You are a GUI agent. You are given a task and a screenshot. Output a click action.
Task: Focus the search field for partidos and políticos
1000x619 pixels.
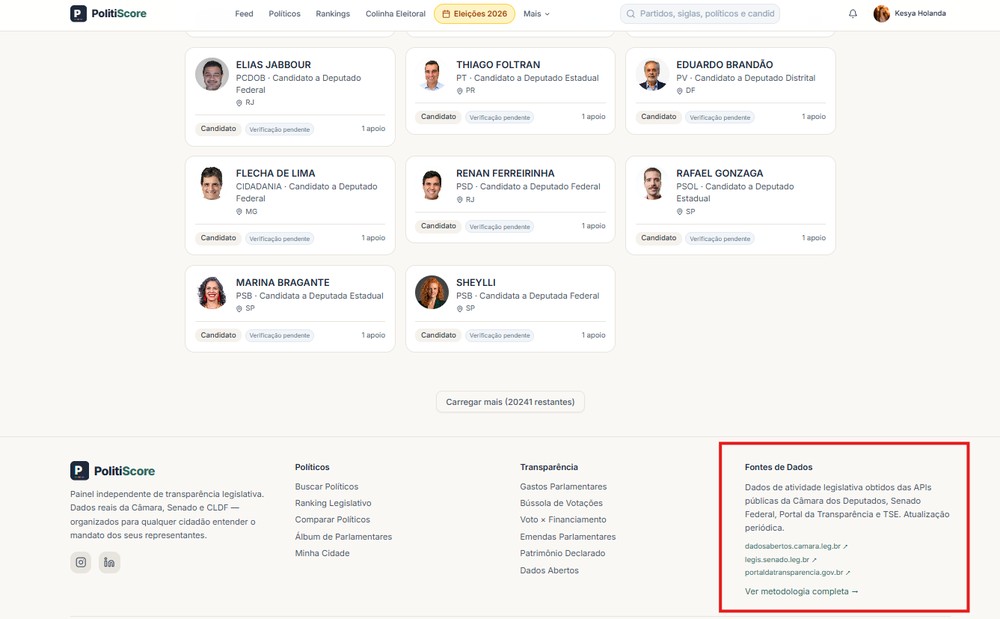[700, 13]
